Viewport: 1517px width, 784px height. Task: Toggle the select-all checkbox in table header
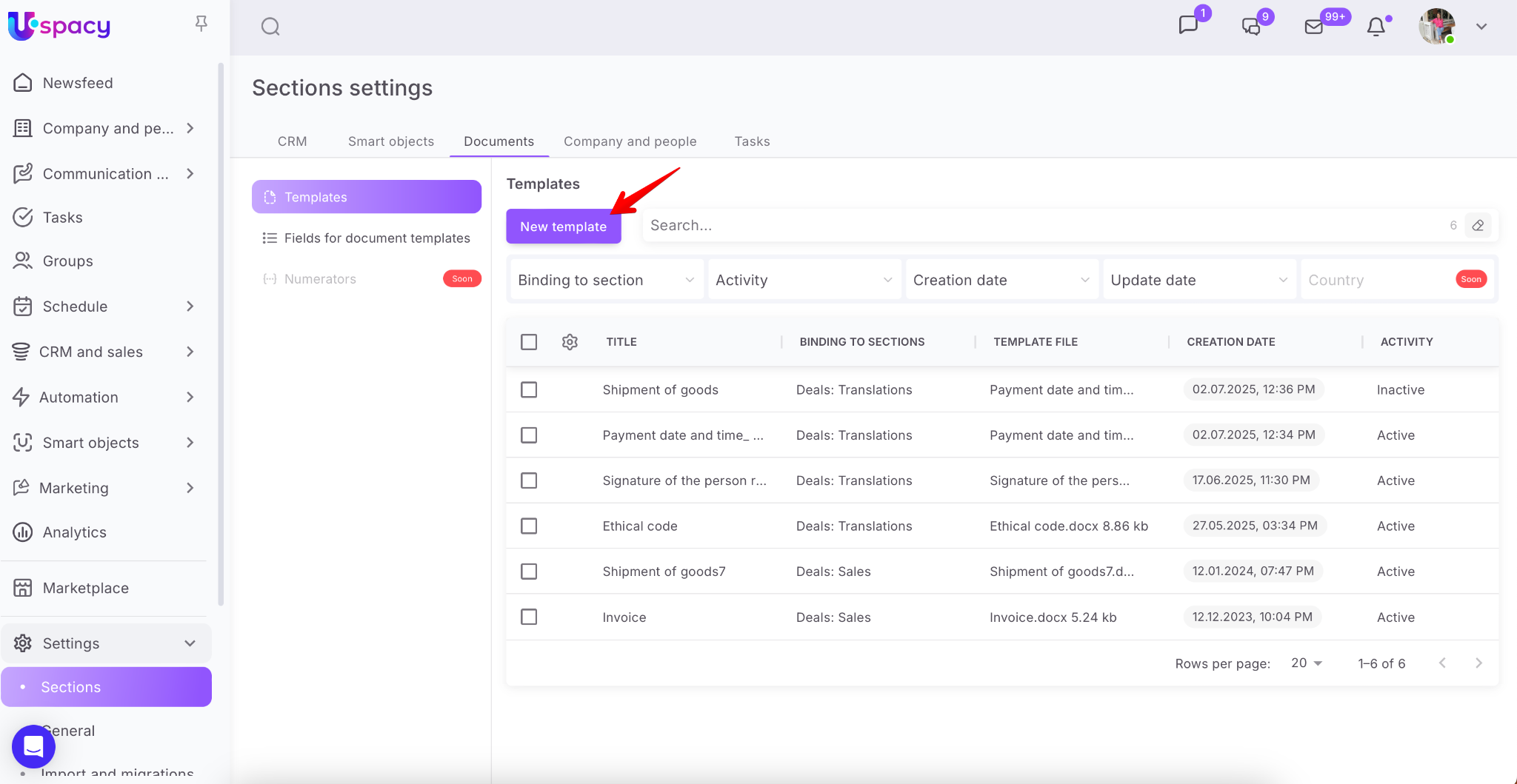click(x=529, y=342)
